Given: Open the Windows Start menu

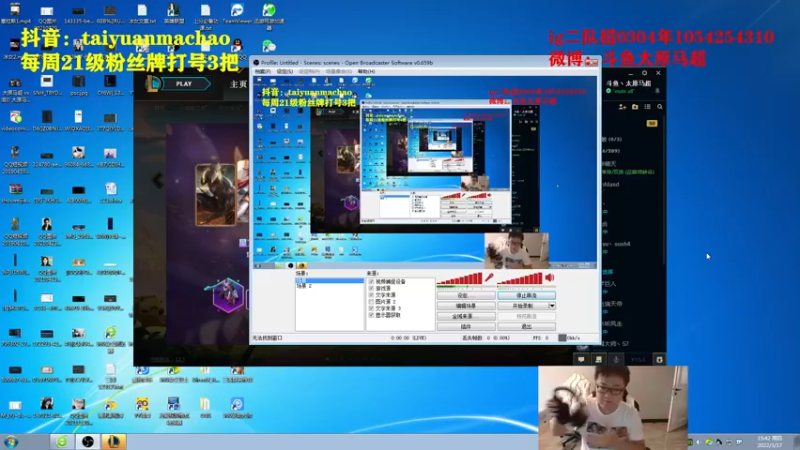Looking at the screenshot, I should 11,442.
